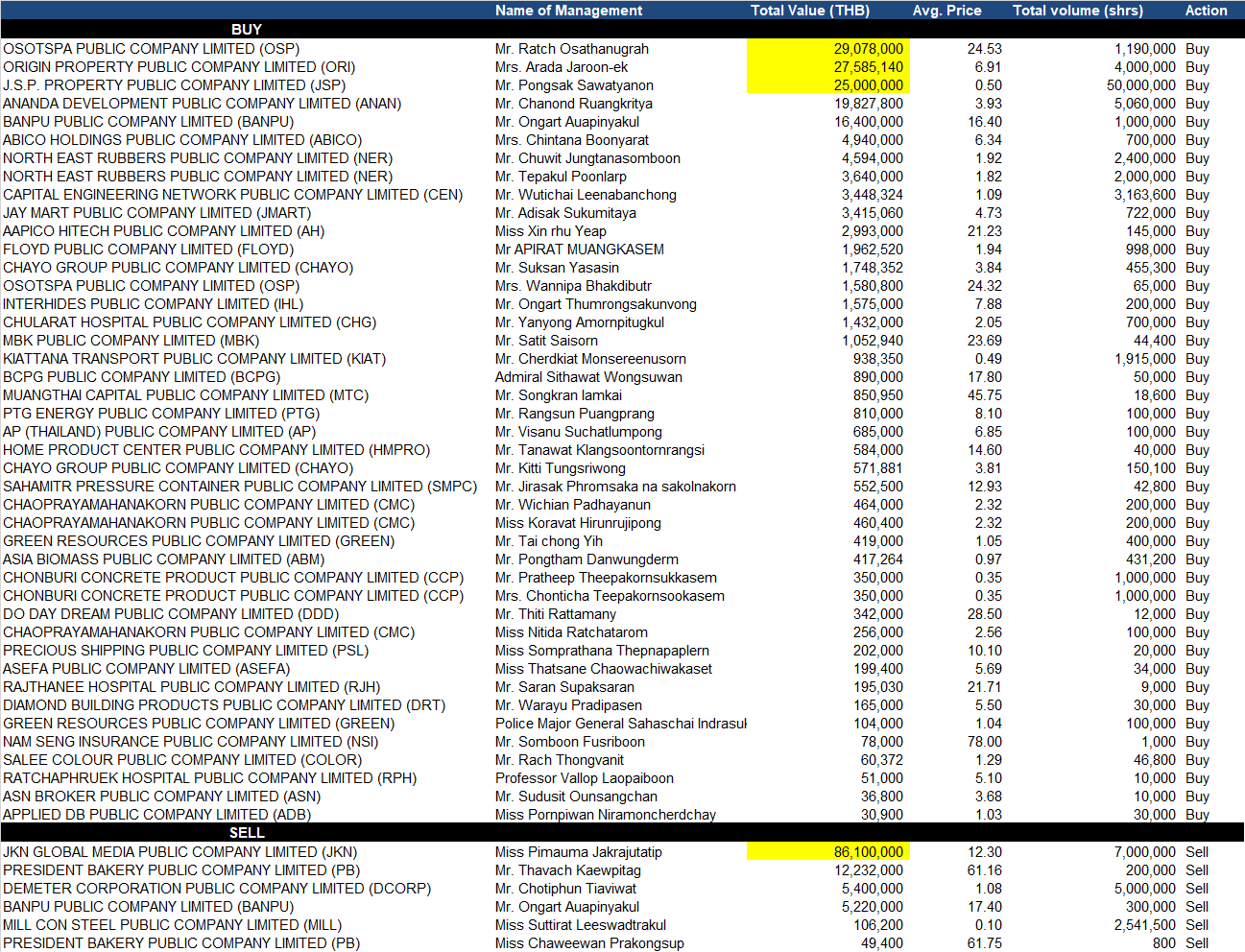Select KIATTANA TRANSPORT (KIAT) company cell
This screenshot has width=1245, height=952.
coord(194,359)
